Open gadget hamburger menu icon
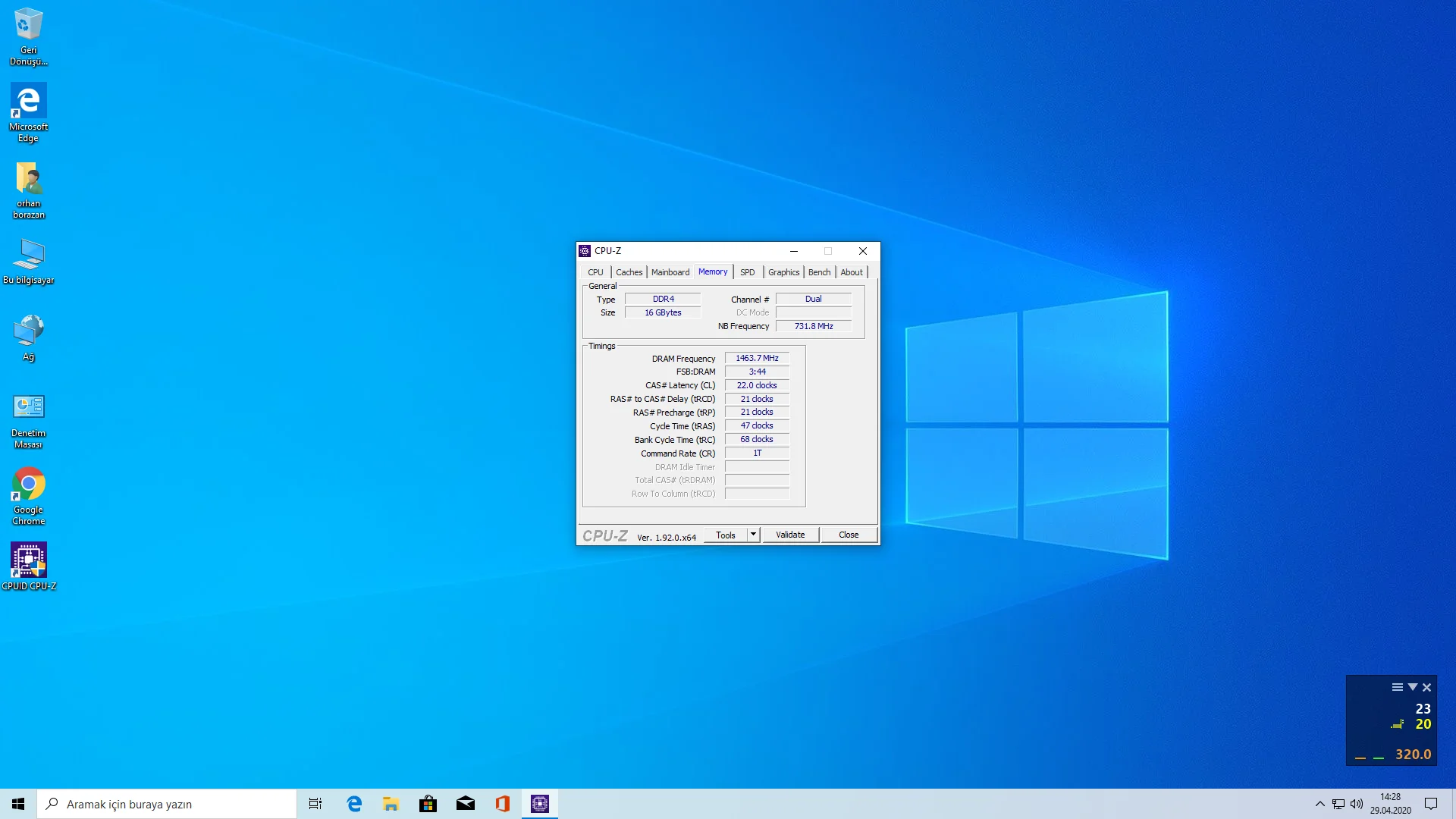Image resolution: width=1456 pixels, height=819 pixels. pyautogui.click(x=1397, y=687)
